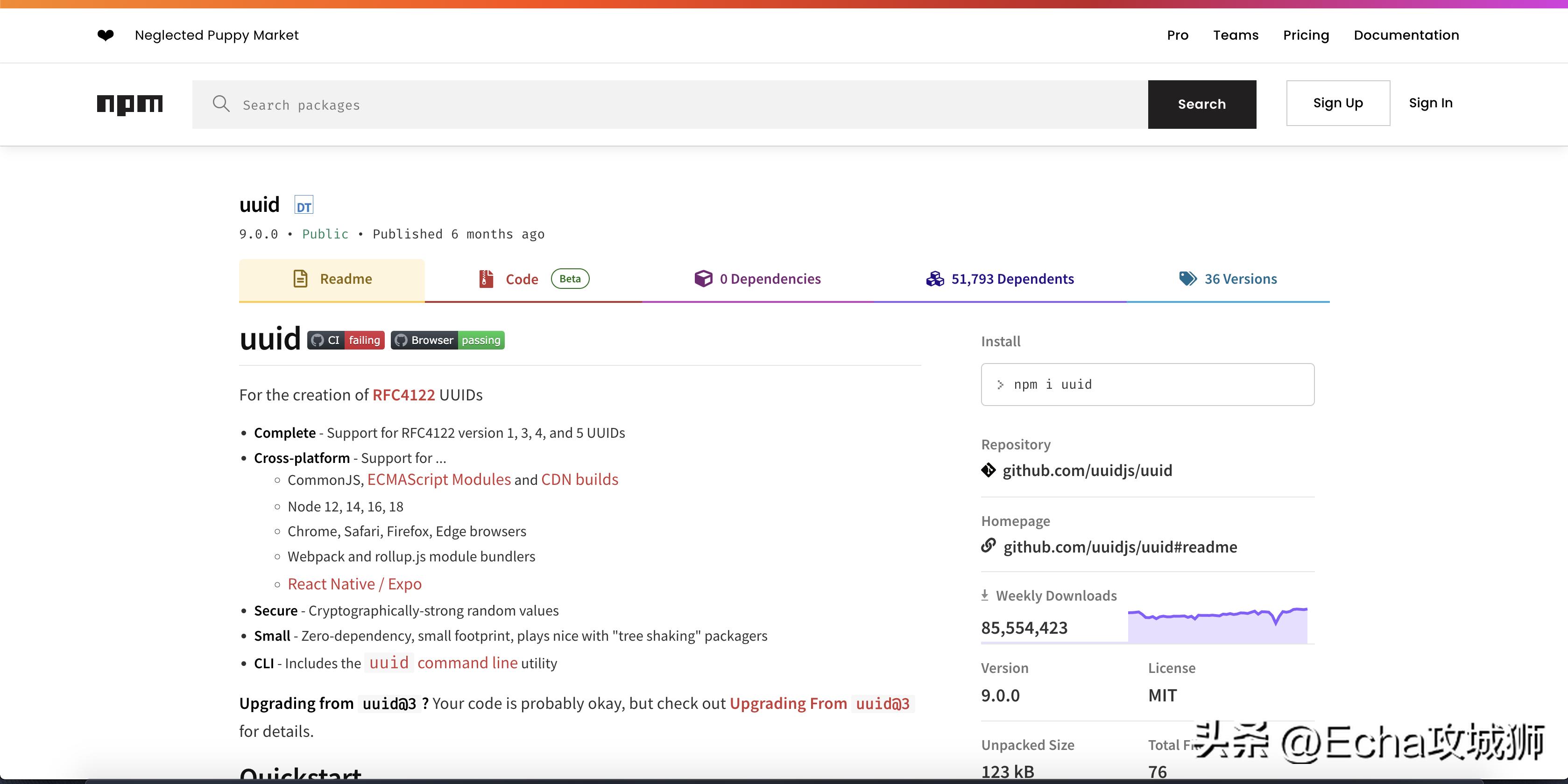Click the Weekly Downloads sparkline chart
Image resolution: width=1568 pixels, height=784 pixels.
click(1217, 625)
